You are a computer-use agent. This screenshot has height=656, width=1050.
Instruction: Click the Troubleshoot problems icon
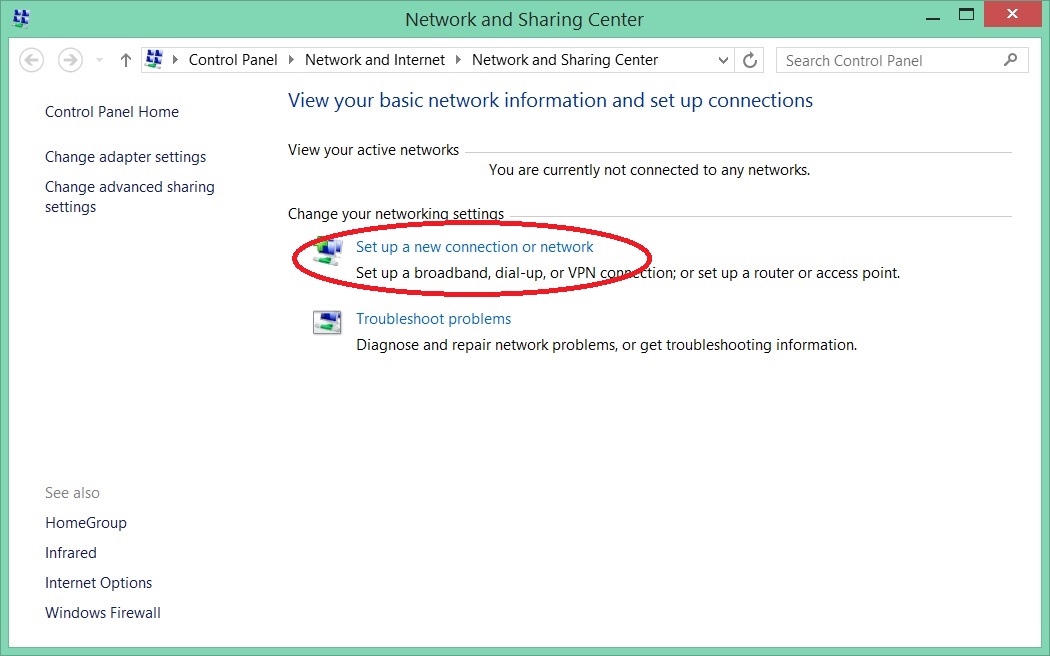327,322
